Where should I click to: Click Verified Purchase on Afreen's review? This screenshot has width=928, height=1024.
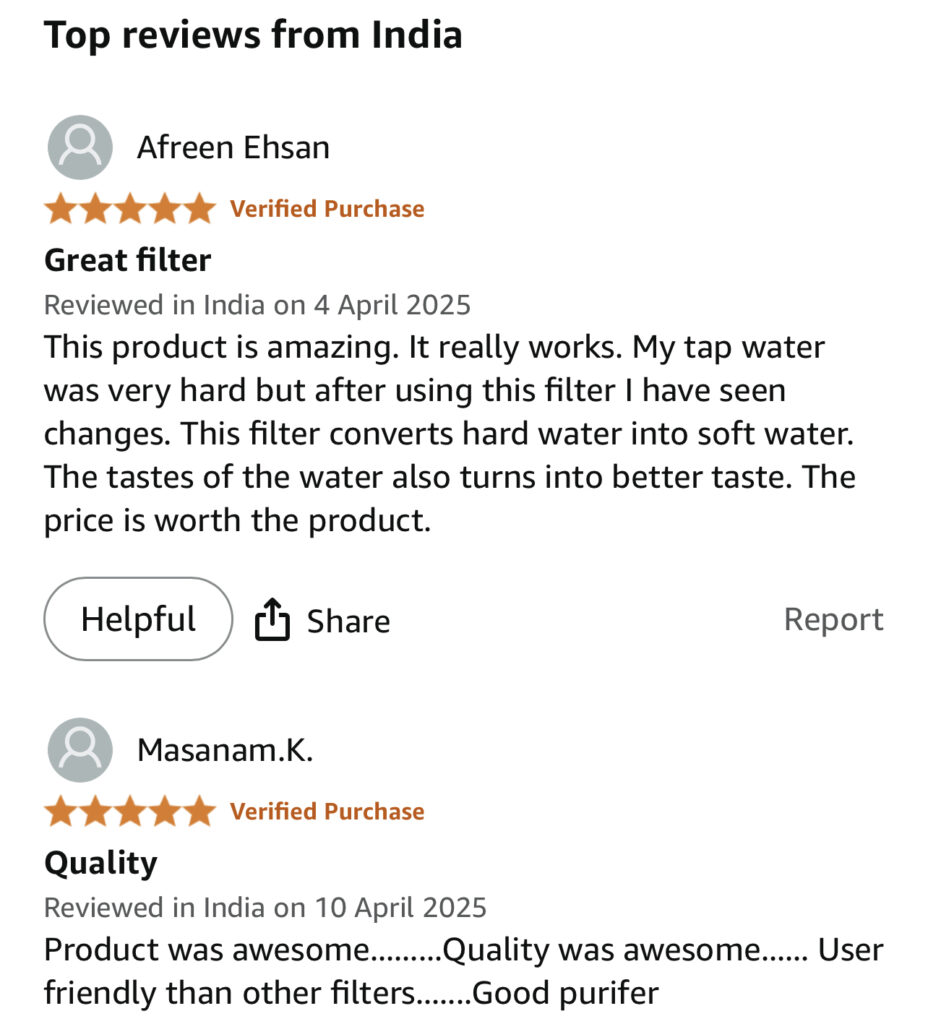tap(327, 209)
